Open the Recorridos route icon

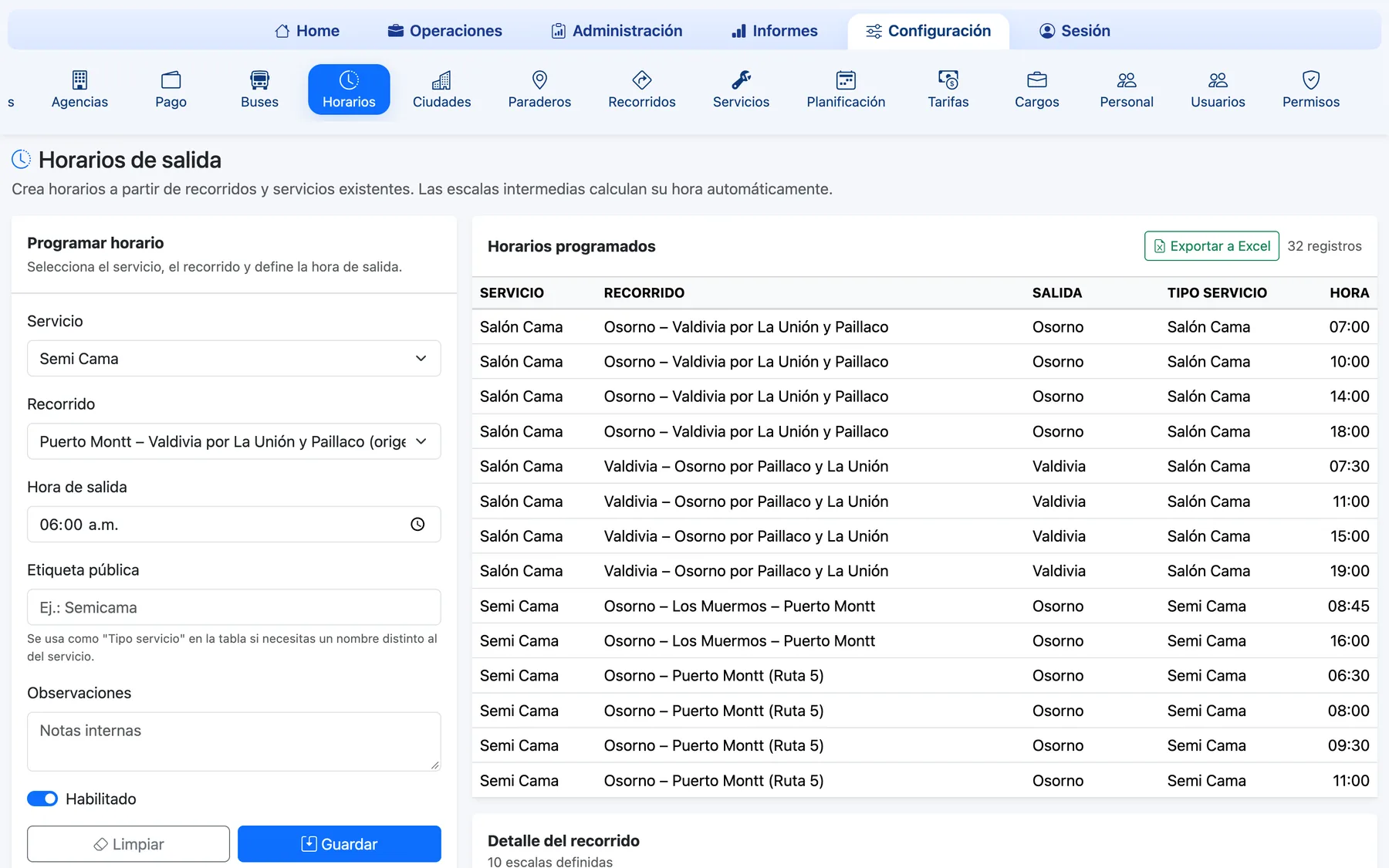(642, 80)
